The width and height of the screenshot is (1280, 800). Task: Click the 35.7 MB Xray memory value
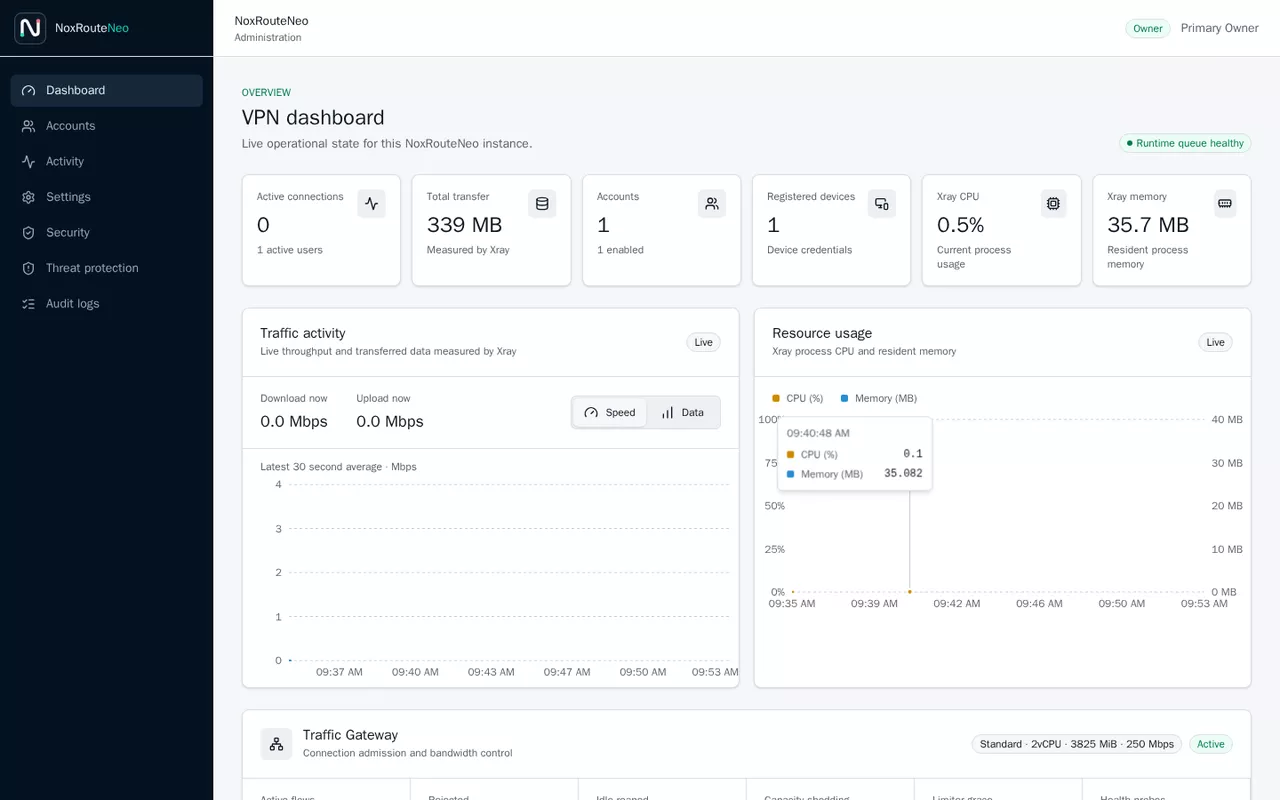(x=1148, y=225)
